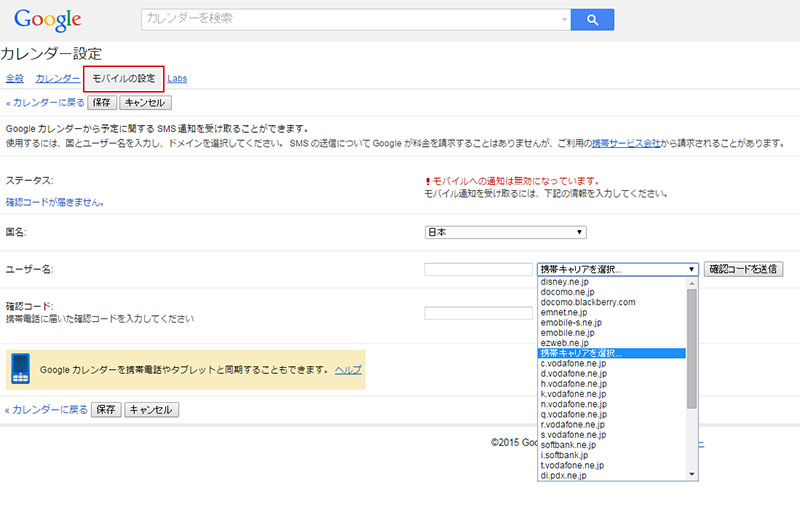This screenshot has height=507, width=800.
Task: Click the Google logo
Action: pyautogui.click(x=47, y=20)
